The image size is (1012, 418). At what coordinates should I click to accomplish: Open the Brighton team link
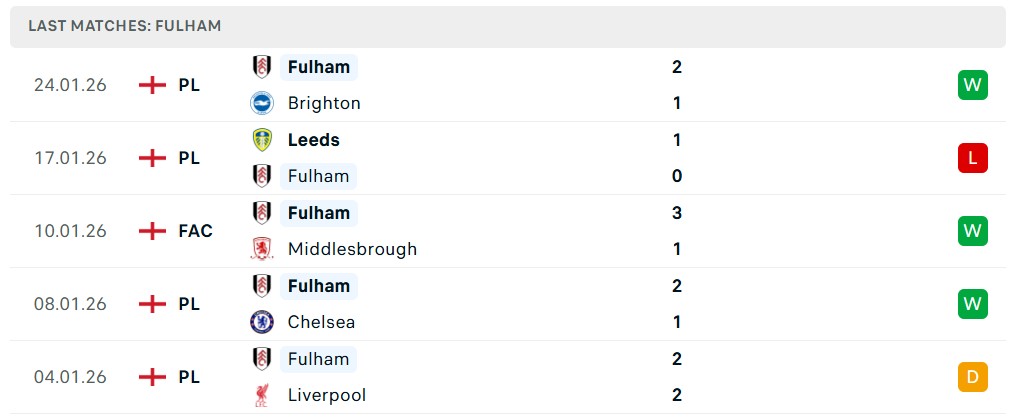324,103
